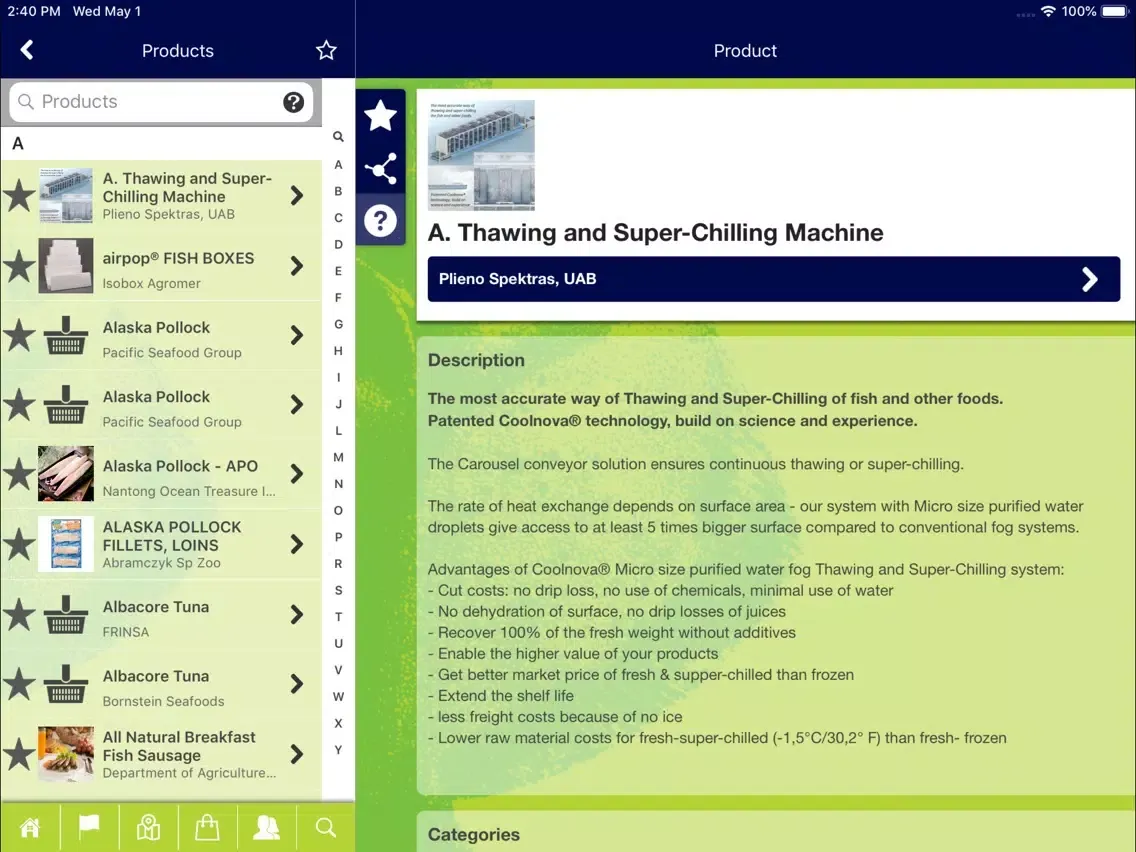Star All Natural Breakfast Fish Sausage
Screen dimensions: 1136x852
(19, 754)
